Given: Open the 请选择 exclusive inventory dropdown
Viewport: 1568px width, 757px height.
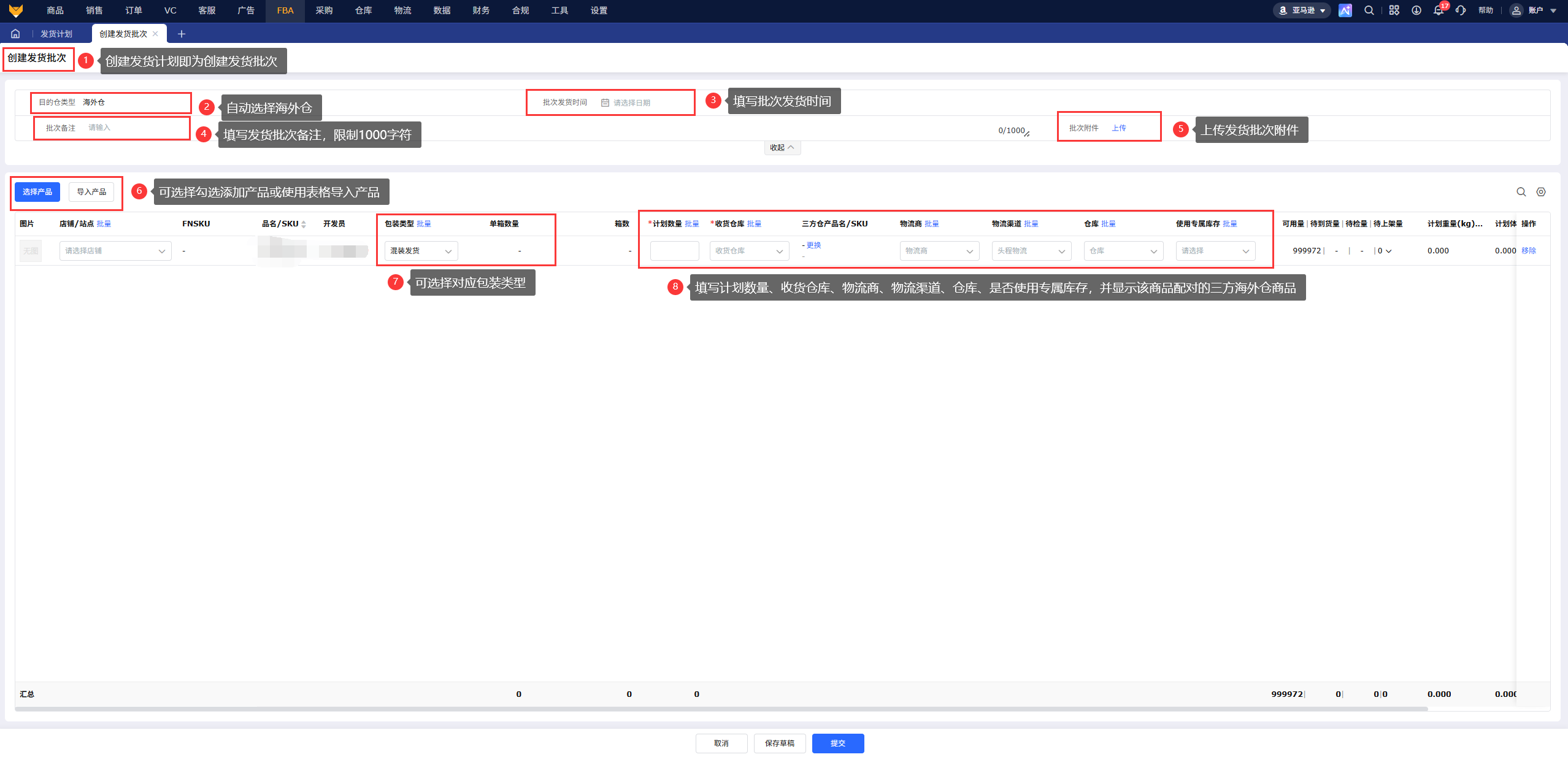Looking at the screenshot, I should click(x=1215, y=251).
